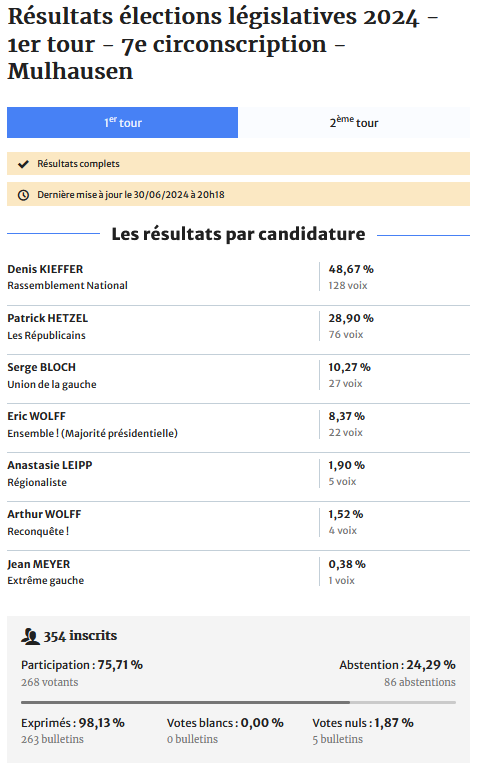Click the clock icon beside Dernière mise à jour
Image resolution: width=477 pixels, height=767 pixels.
pyautogui.click(x=23, y=195)
